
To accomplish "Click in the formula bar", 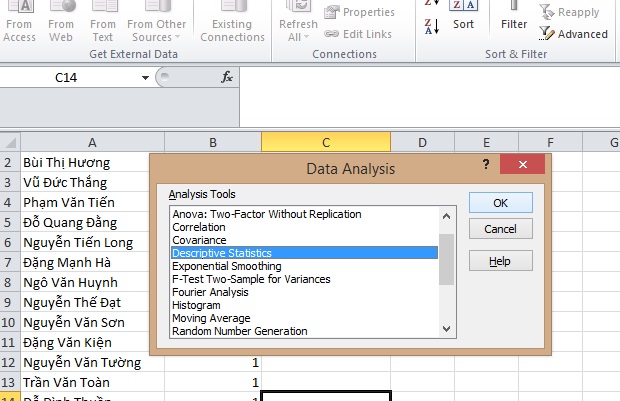I will (x=429, y=96).
